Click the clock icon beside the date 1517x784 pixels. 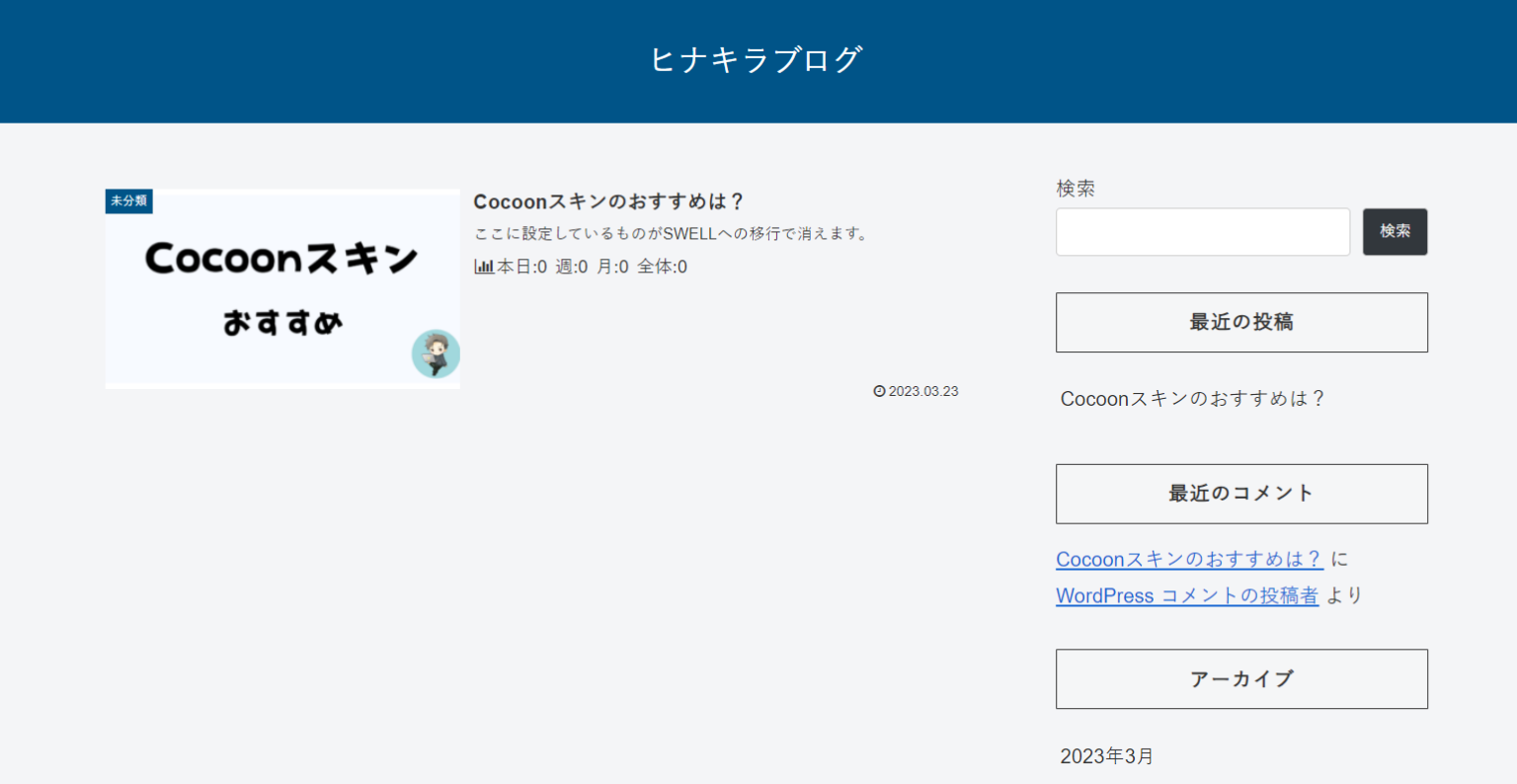tap(879, 391)
